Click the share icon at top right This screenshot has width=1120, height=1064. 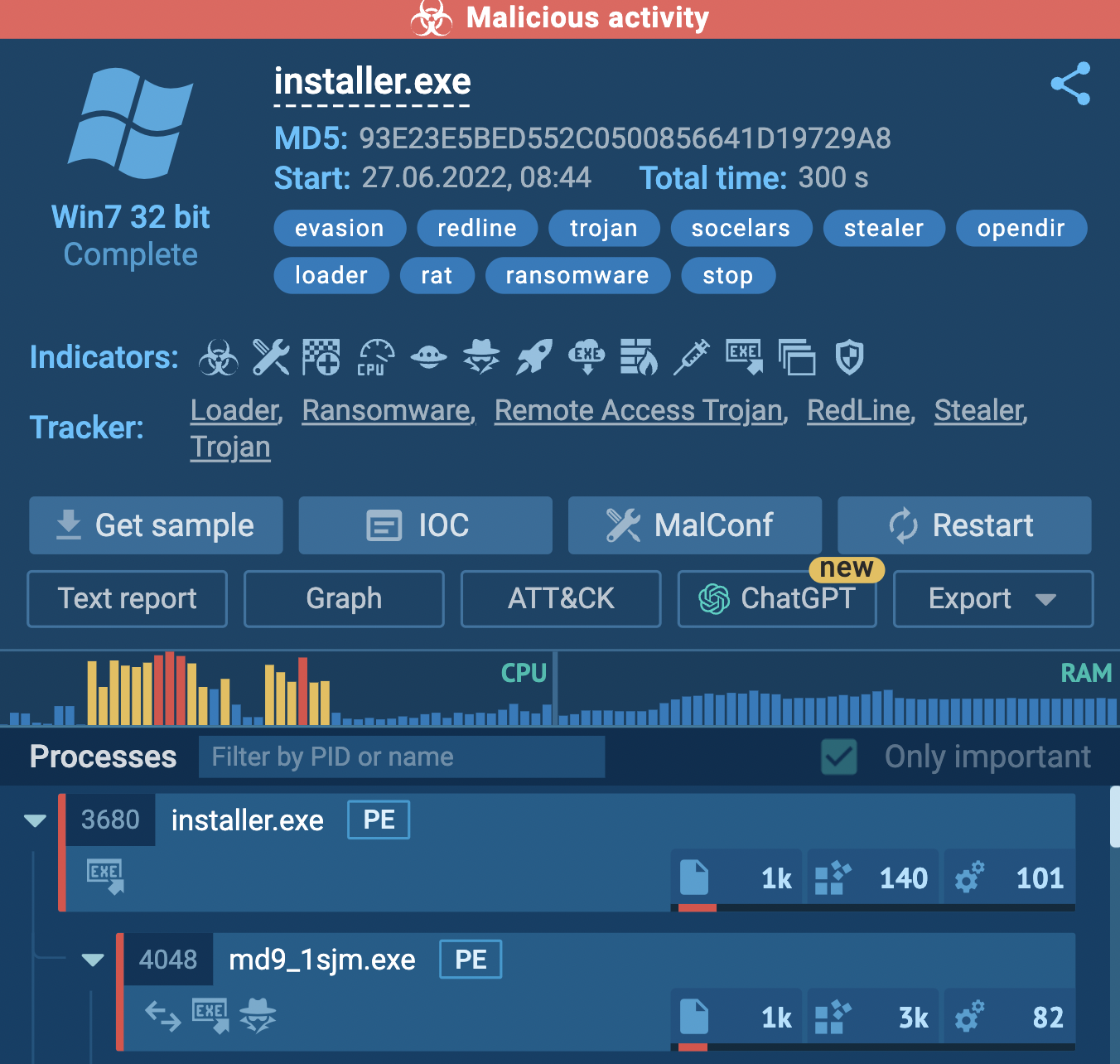[x=1069, y=84]
